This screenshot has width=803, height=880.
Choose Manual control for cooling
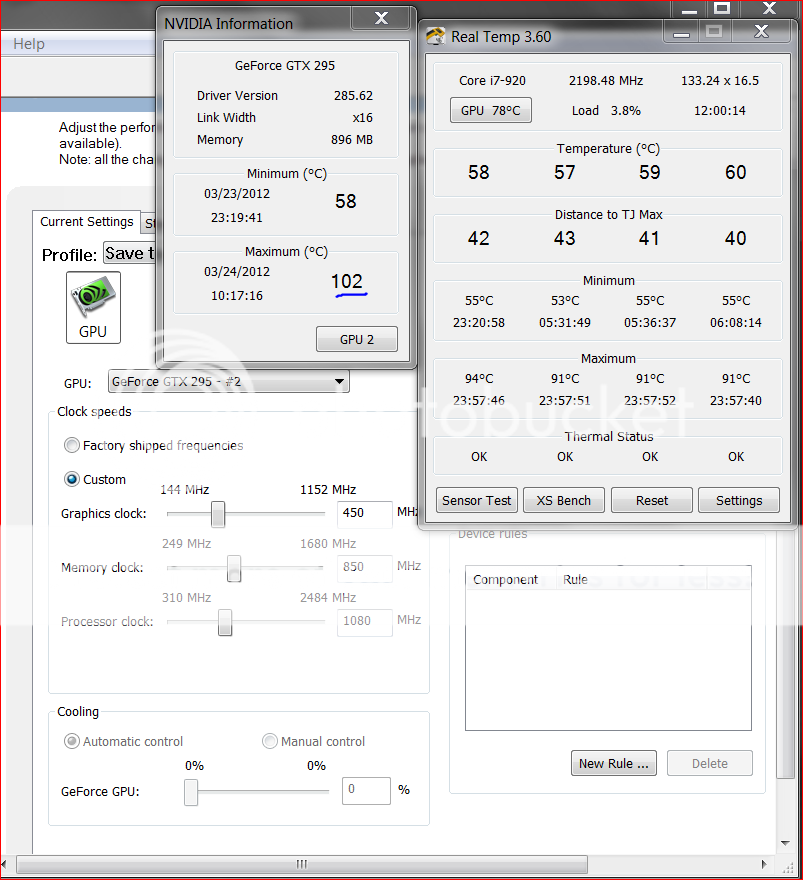(x=270, y=742)
